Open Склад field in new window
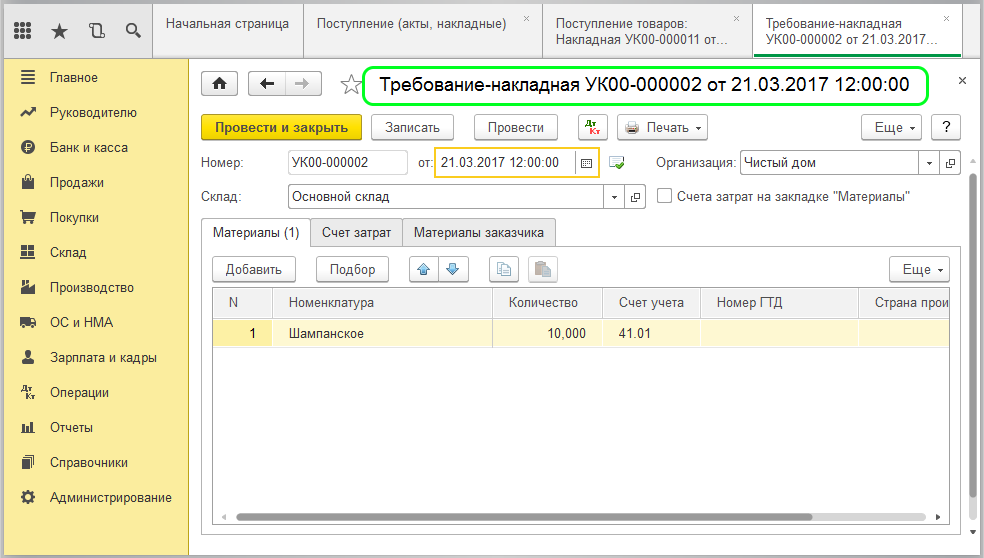Viewport: 984px width, 558px height. [635, 197]
